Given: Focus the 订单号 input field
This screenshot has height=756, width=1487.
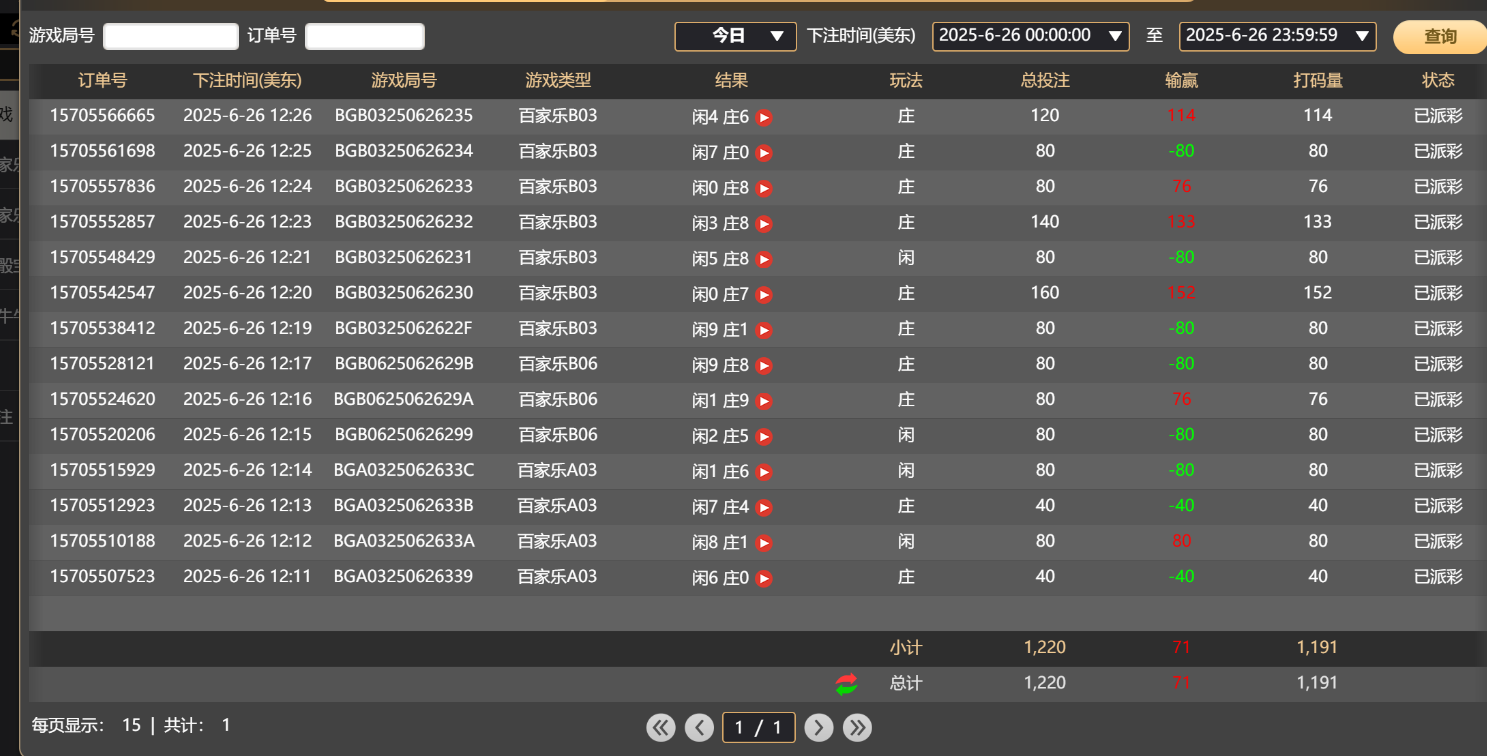Looking at the screenshot, I should pyautogui.click(x=365, y=37).
